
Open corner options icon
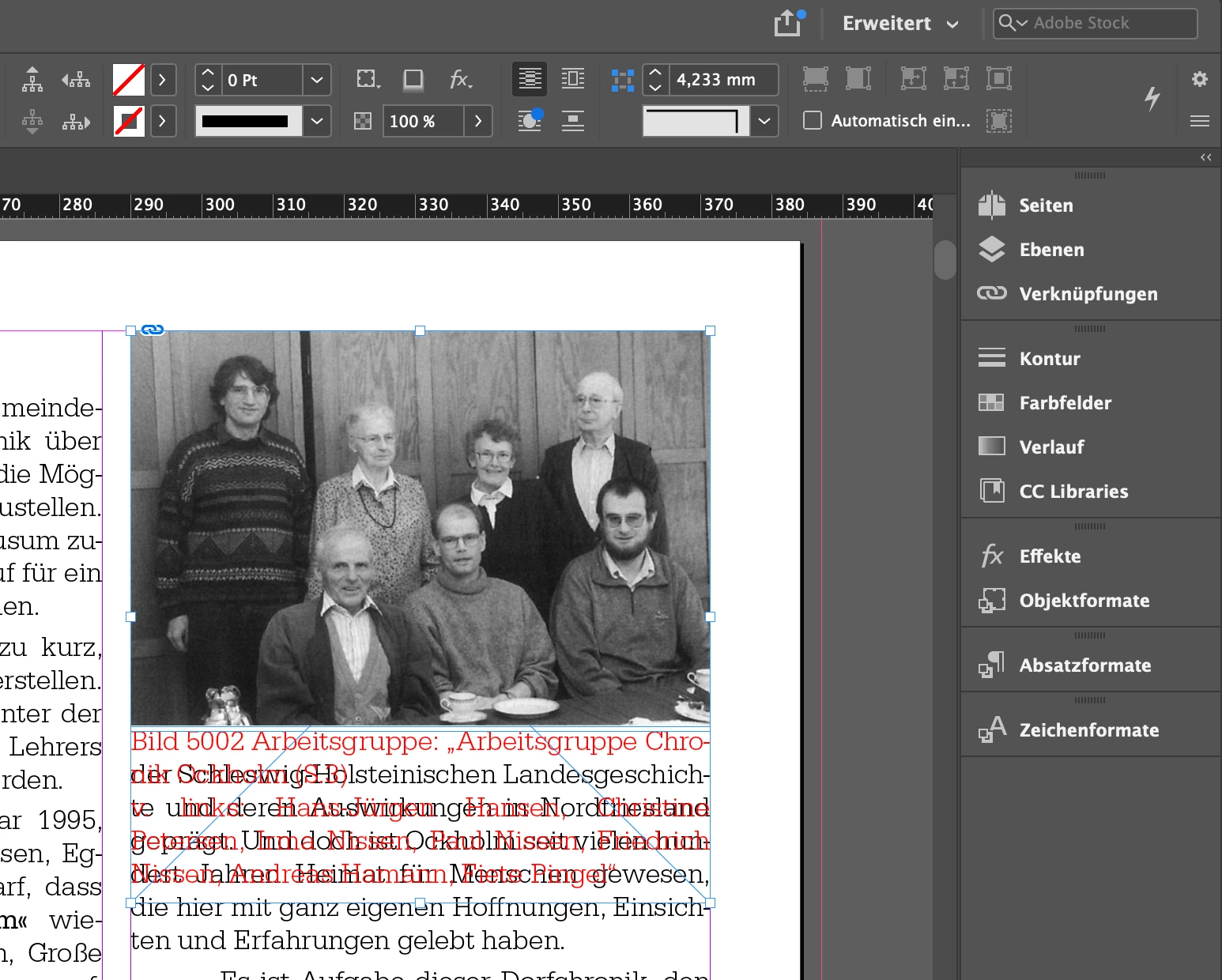click(x=368, y=79)
